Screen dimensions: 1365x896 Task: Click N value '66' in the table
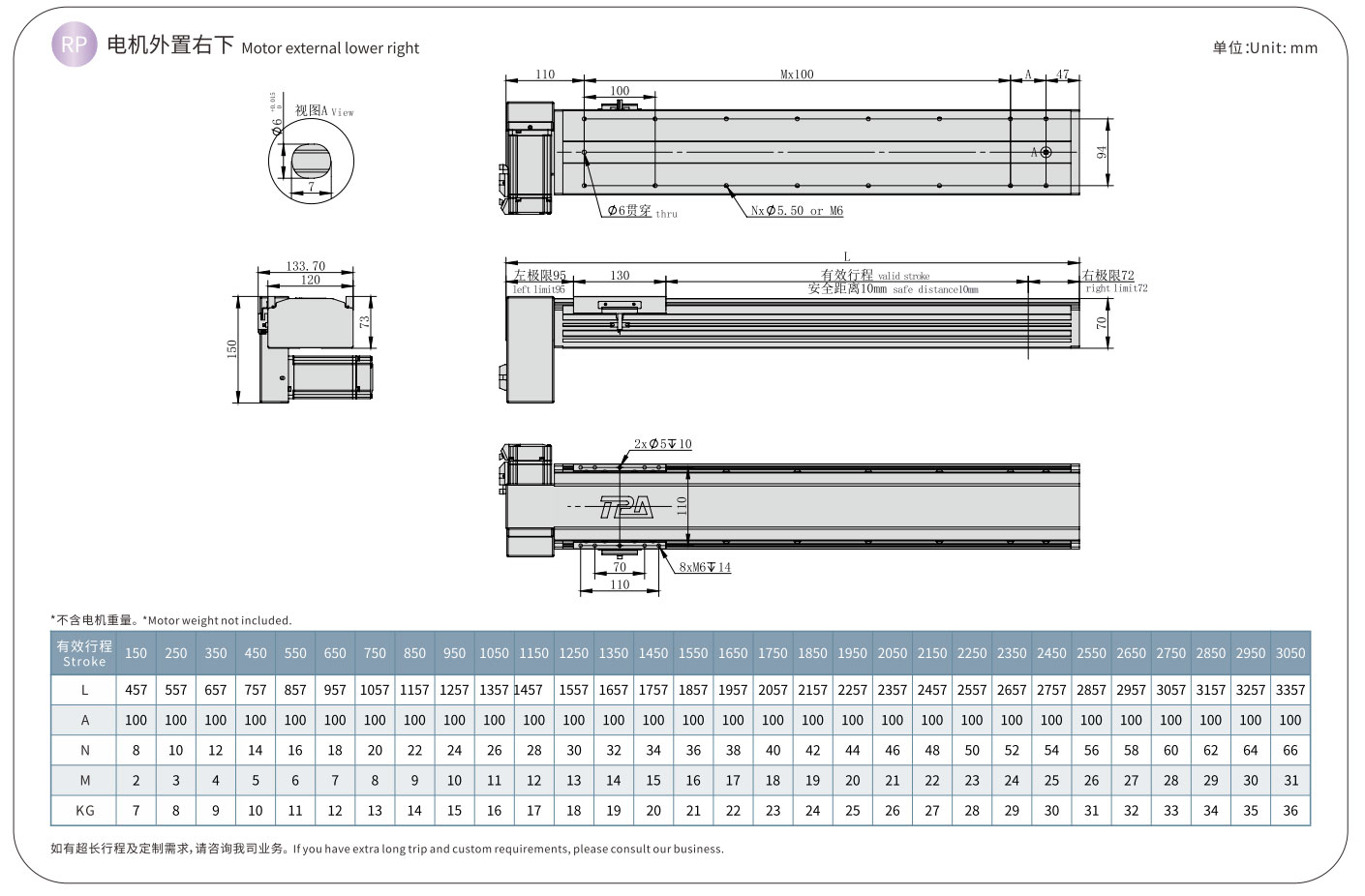point(1290,750)
